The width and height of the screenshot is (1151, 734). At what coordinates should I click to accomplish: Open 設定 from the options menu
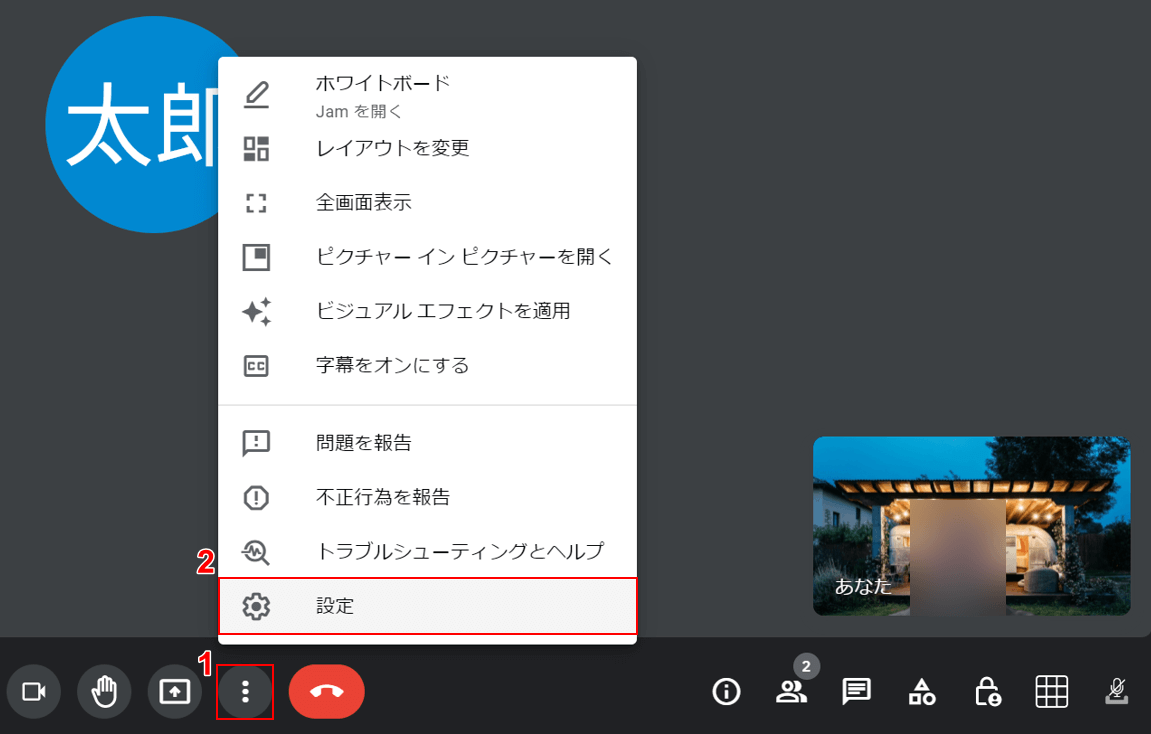(x=427, y=606)
